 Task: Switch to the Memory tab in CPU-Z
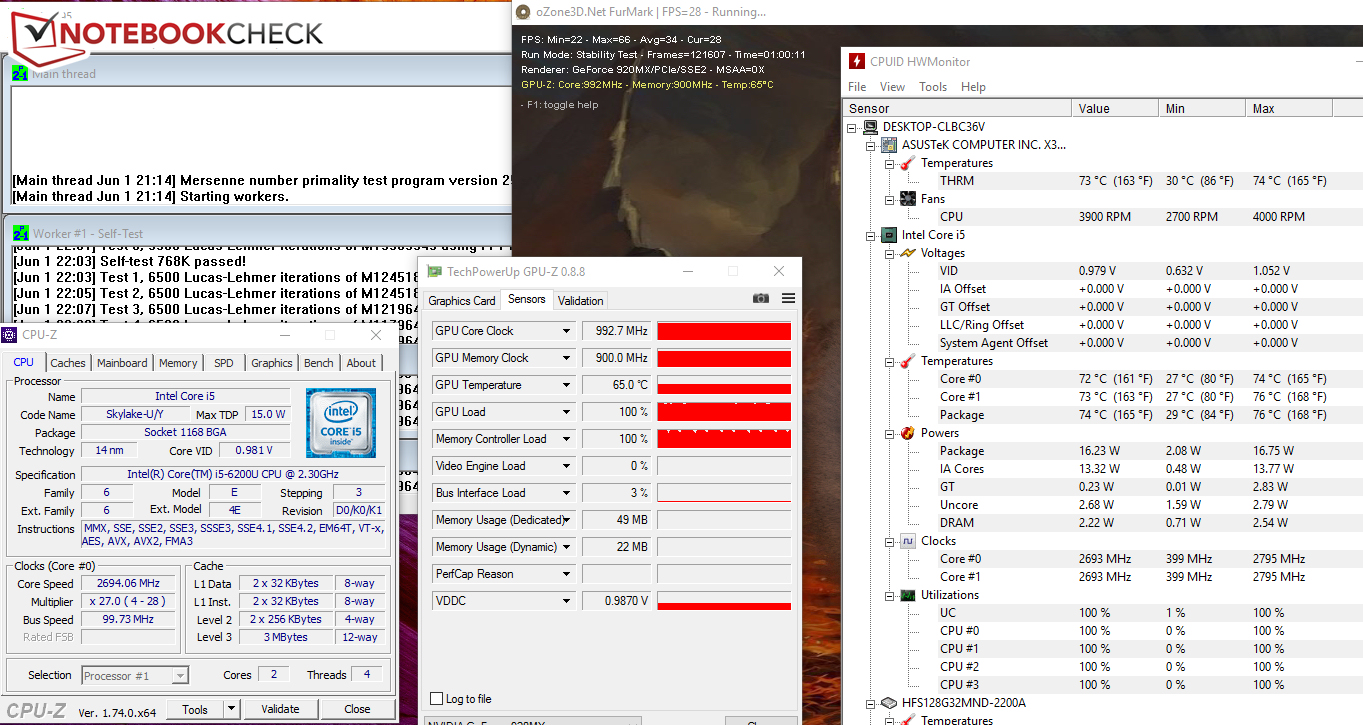(178, 363)
